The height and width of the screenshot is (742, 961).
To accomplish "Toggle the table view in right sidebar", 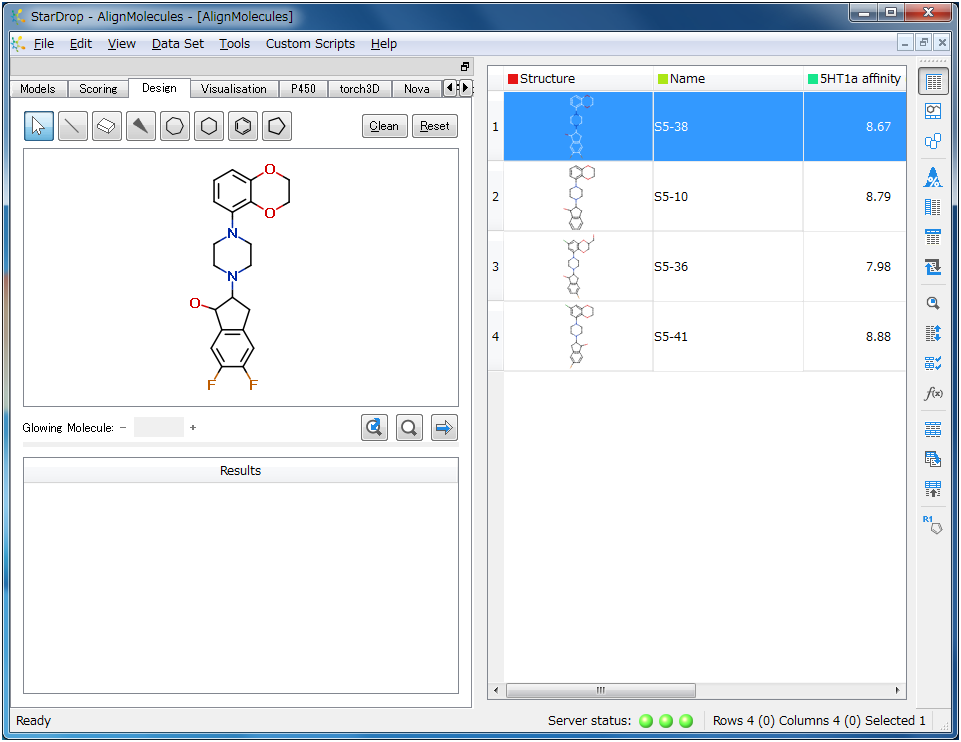I will 932,83.
